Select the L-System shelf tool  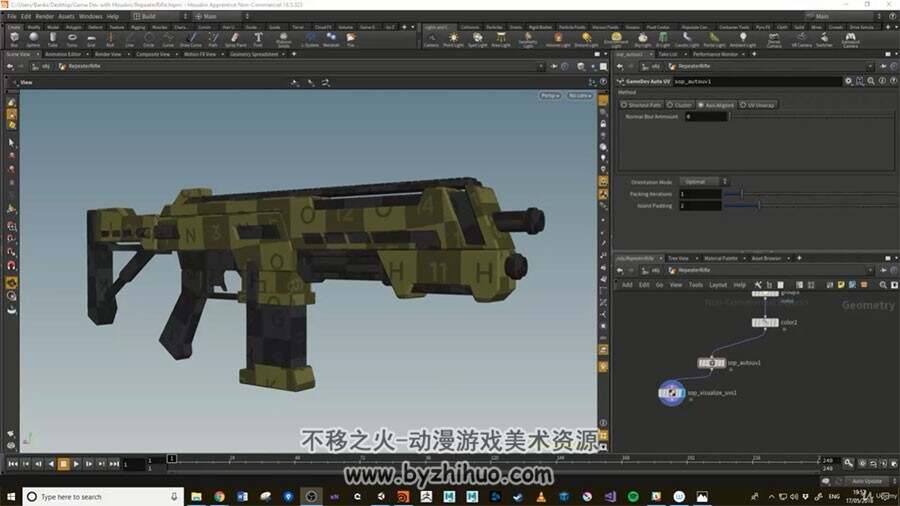(x=311, y=39)
